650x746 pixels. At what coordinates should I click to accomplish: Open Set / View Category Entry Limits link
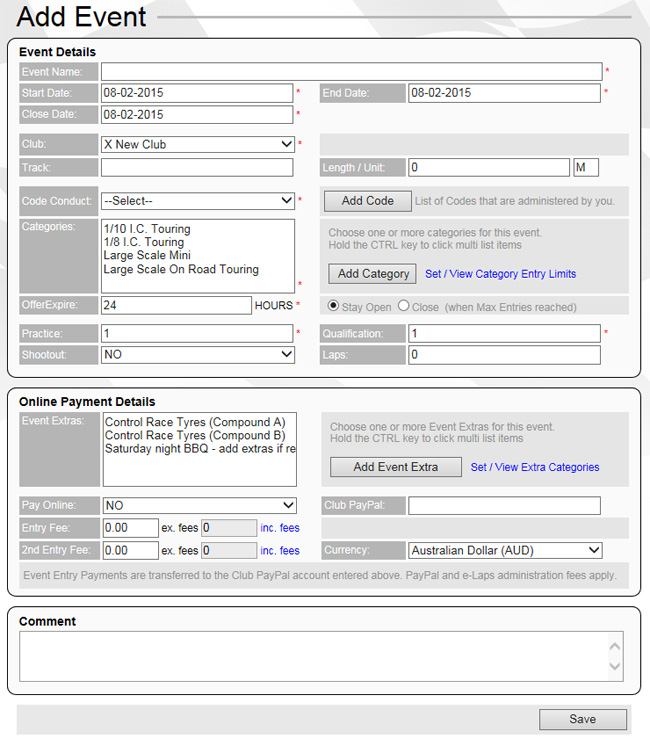click(x=501, y=274)
